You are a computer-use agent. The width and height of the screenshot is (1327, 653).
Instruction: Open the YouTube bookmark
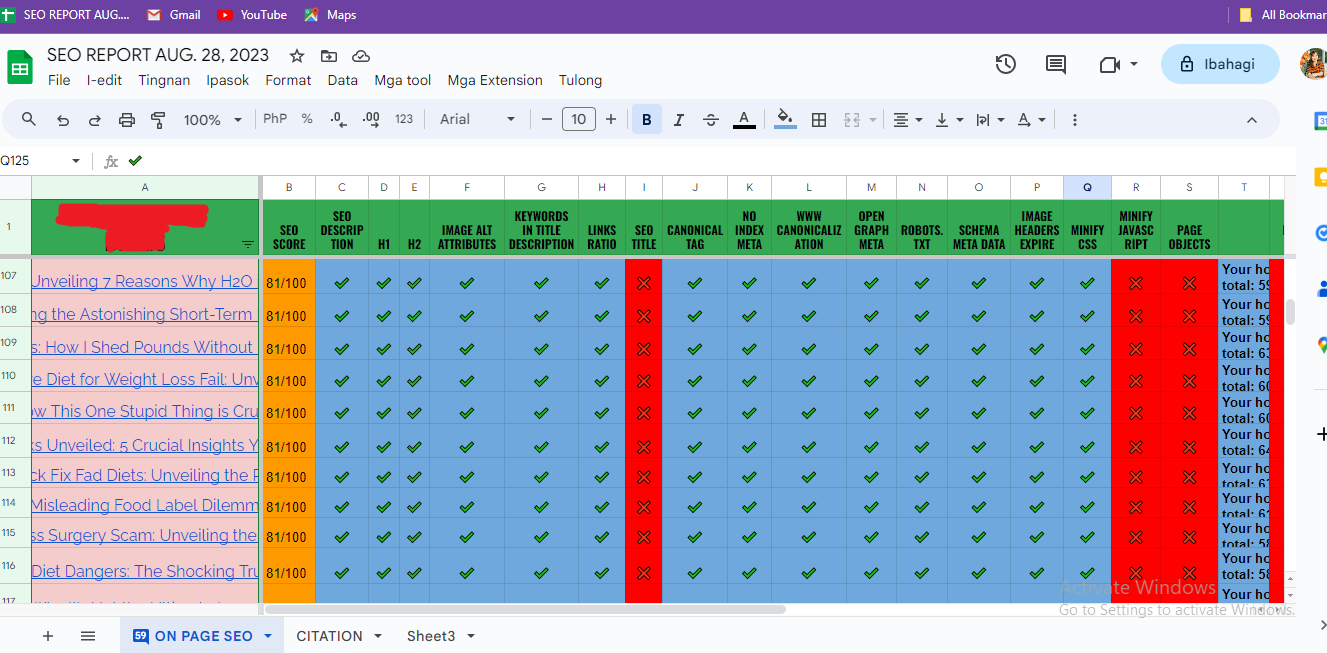[x=252, y=15]
